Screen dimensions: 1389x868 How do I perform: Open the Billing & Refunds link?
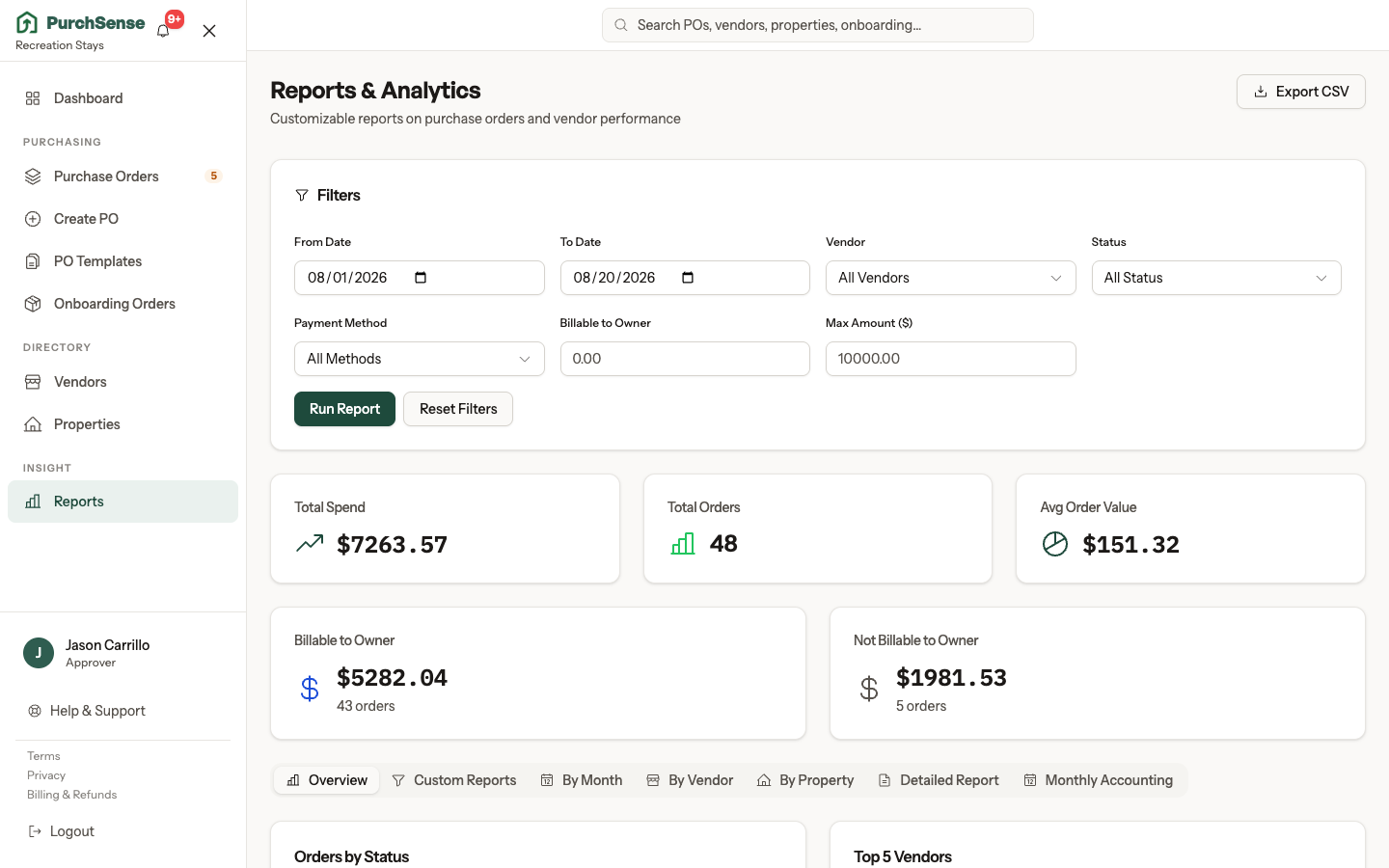72,795
